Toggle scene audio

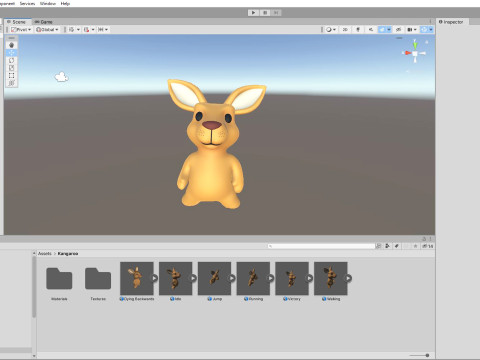pyautogui.click(x=371, y=30)
